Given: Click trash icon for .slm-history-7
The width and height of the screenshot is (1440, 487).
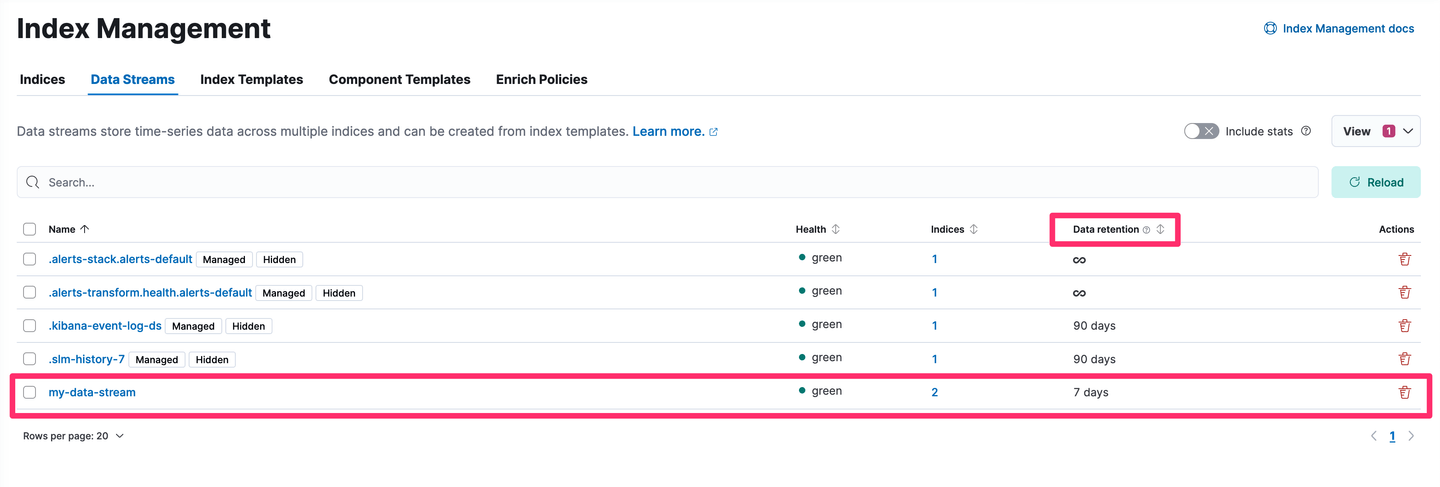Looking at the screenshot, I should pyautogui.click(x=1404, y=358).
